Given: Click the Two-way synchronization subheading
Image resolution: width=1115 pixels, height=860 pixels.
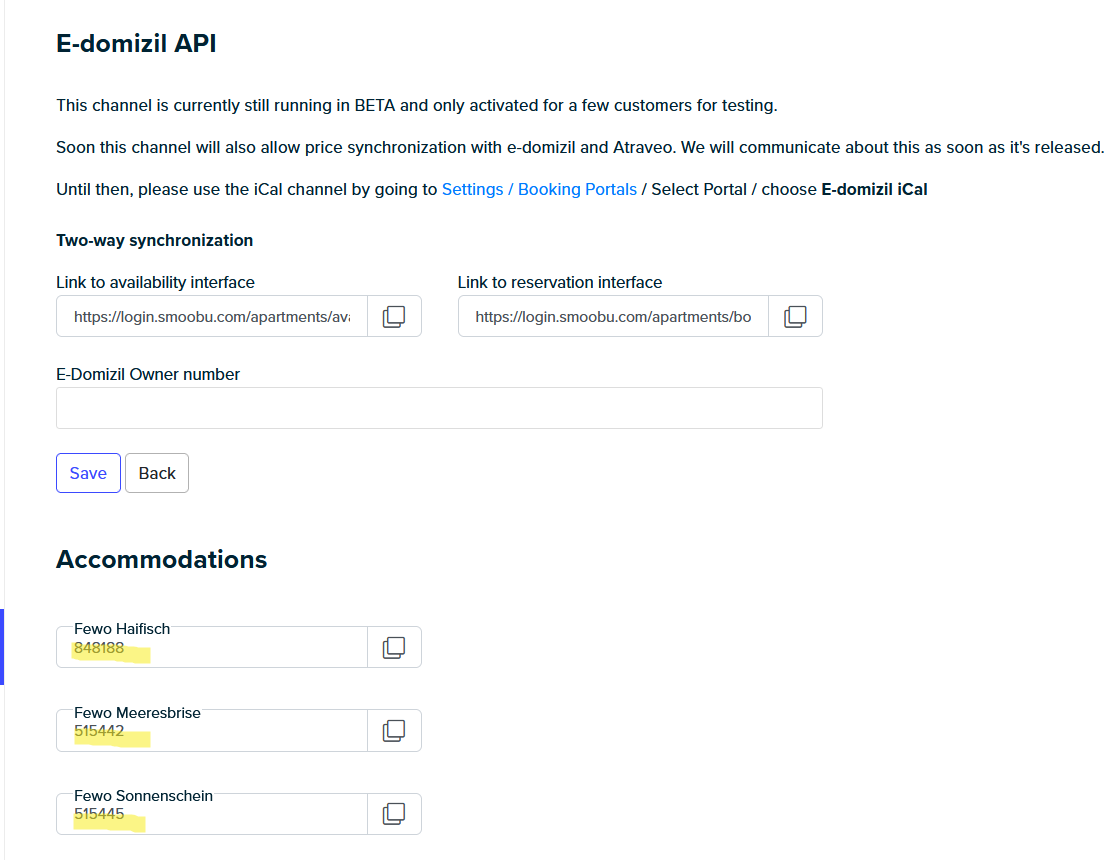Looking at the screenshot, I should [x=154, y=240].
